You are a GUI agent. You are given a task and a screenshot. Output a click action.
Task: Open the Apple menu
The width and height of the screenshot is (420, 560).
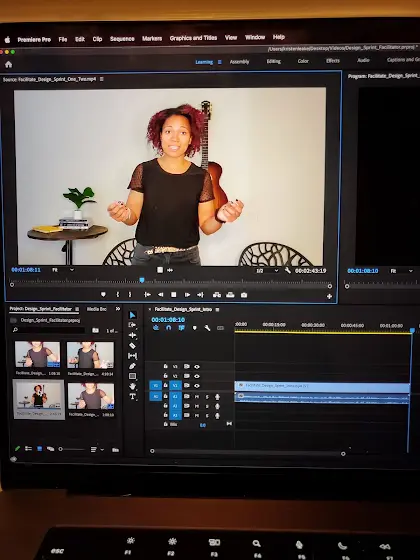[x=7, y=40]
